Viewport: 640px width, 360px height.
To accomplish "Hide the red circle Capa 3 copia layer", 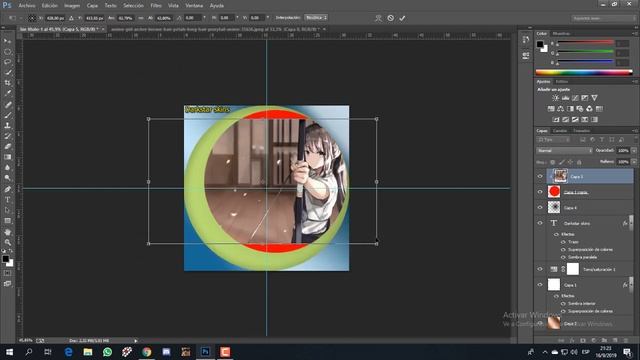I will coord(540,192).
